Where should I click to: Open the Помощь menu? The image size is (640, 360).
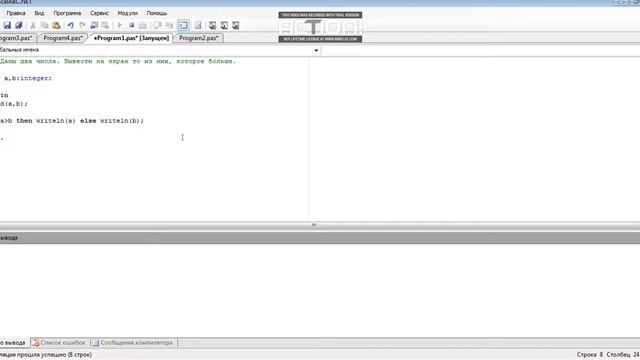[157, 13]
